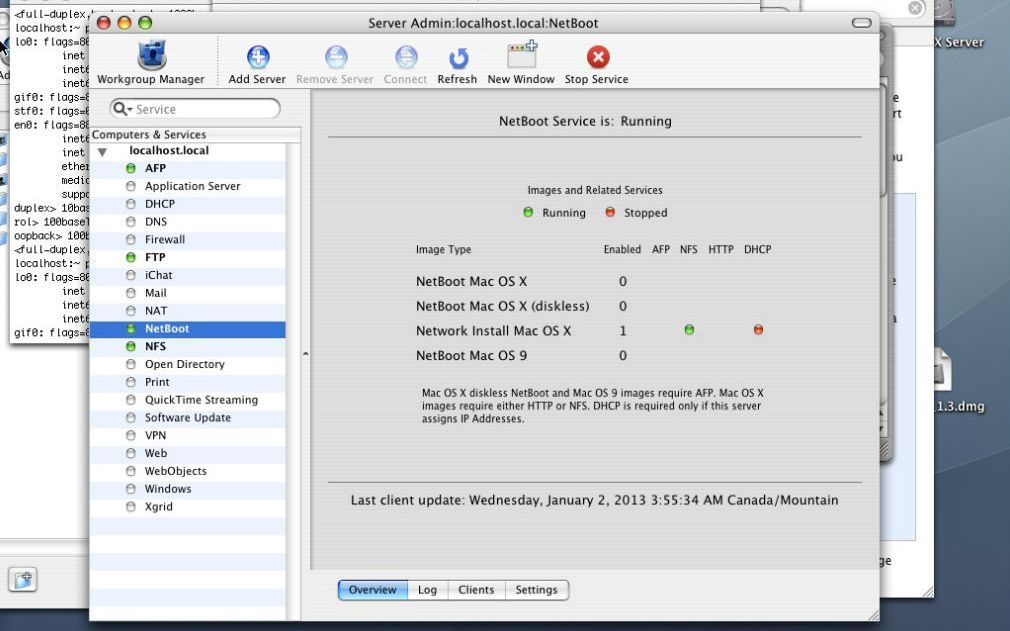Switch to the Settings tab
1010x631 pixels.
click(537, 590)
